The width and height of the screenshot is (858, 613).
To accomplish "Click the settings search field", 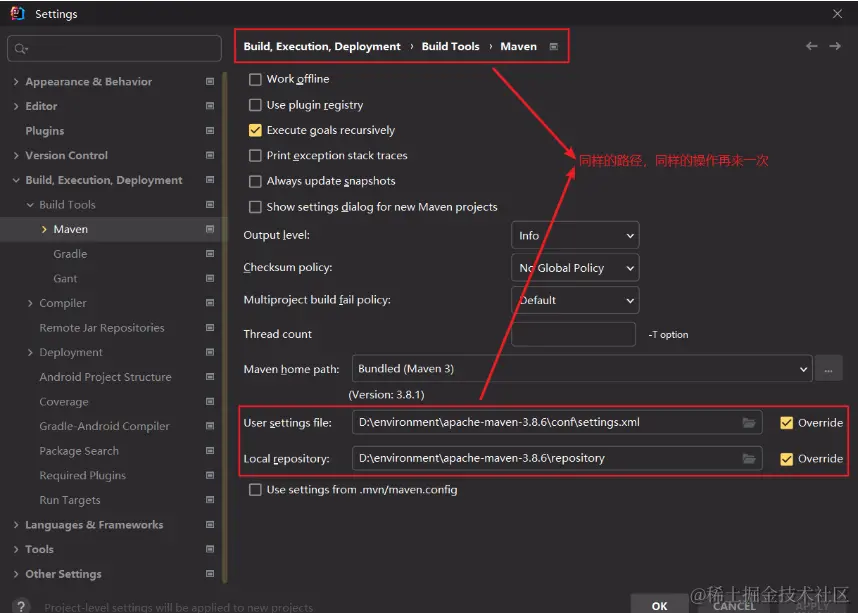I will point(114,49).
